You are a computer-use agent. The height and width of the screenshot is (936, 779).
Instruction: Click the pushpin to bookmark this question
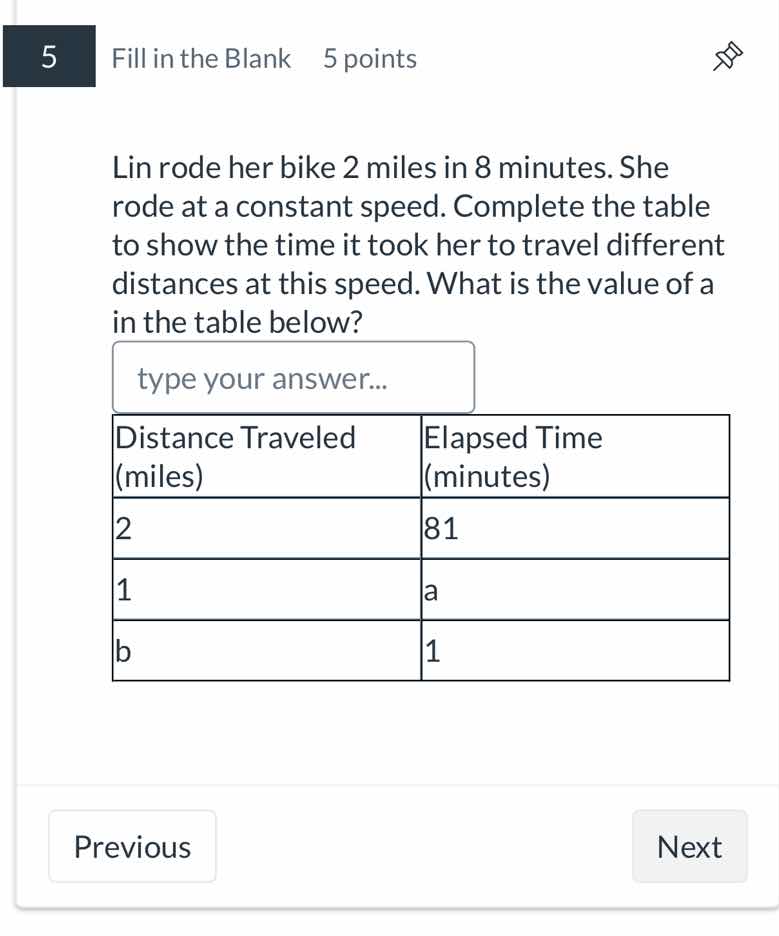pyautogui.click(x=729, y=57)
